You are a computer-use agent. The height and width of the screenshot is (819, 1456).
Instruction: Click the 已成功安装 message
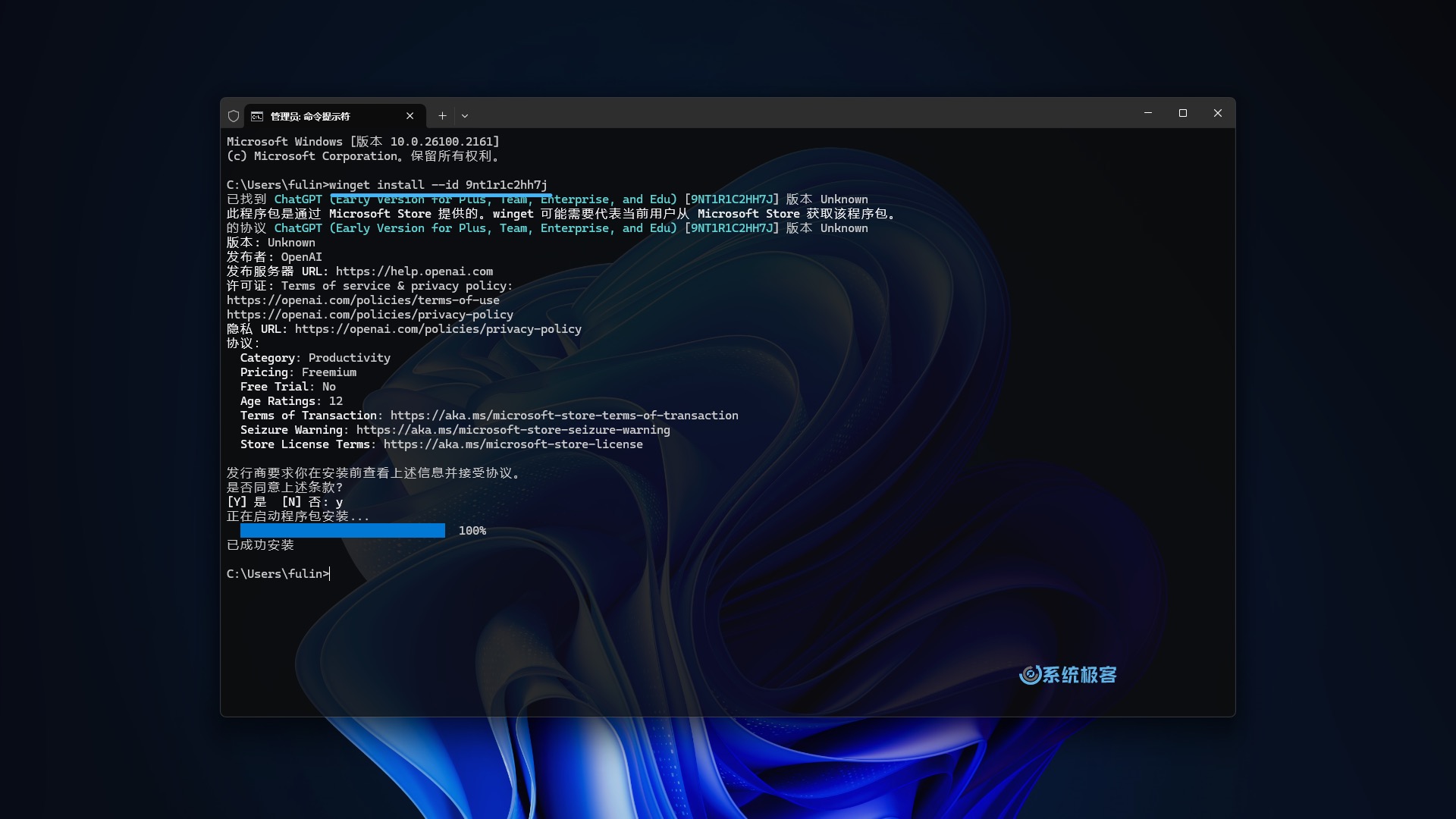[260, 545]
